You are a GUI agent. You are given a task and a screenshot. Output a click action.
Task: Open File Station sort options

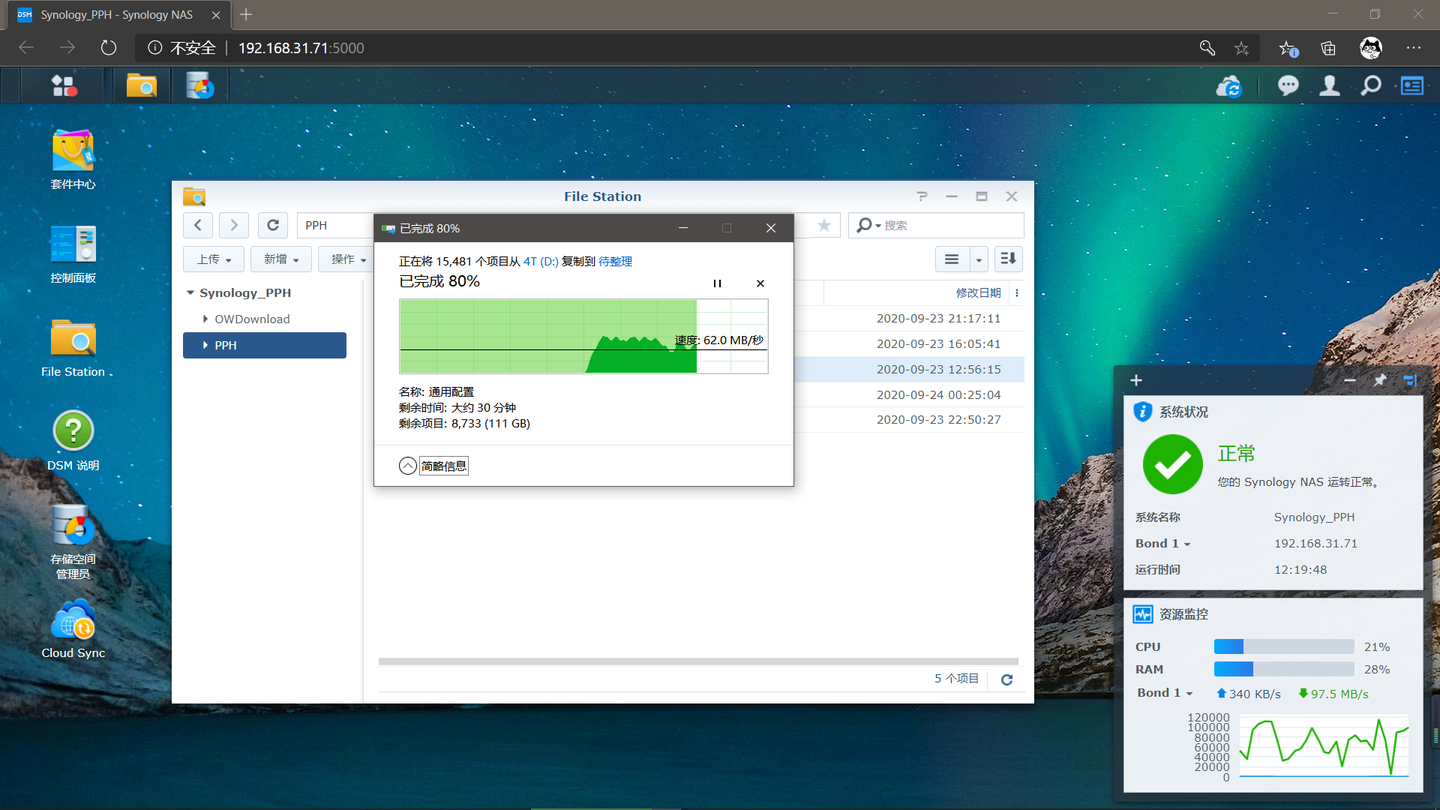1008,259
